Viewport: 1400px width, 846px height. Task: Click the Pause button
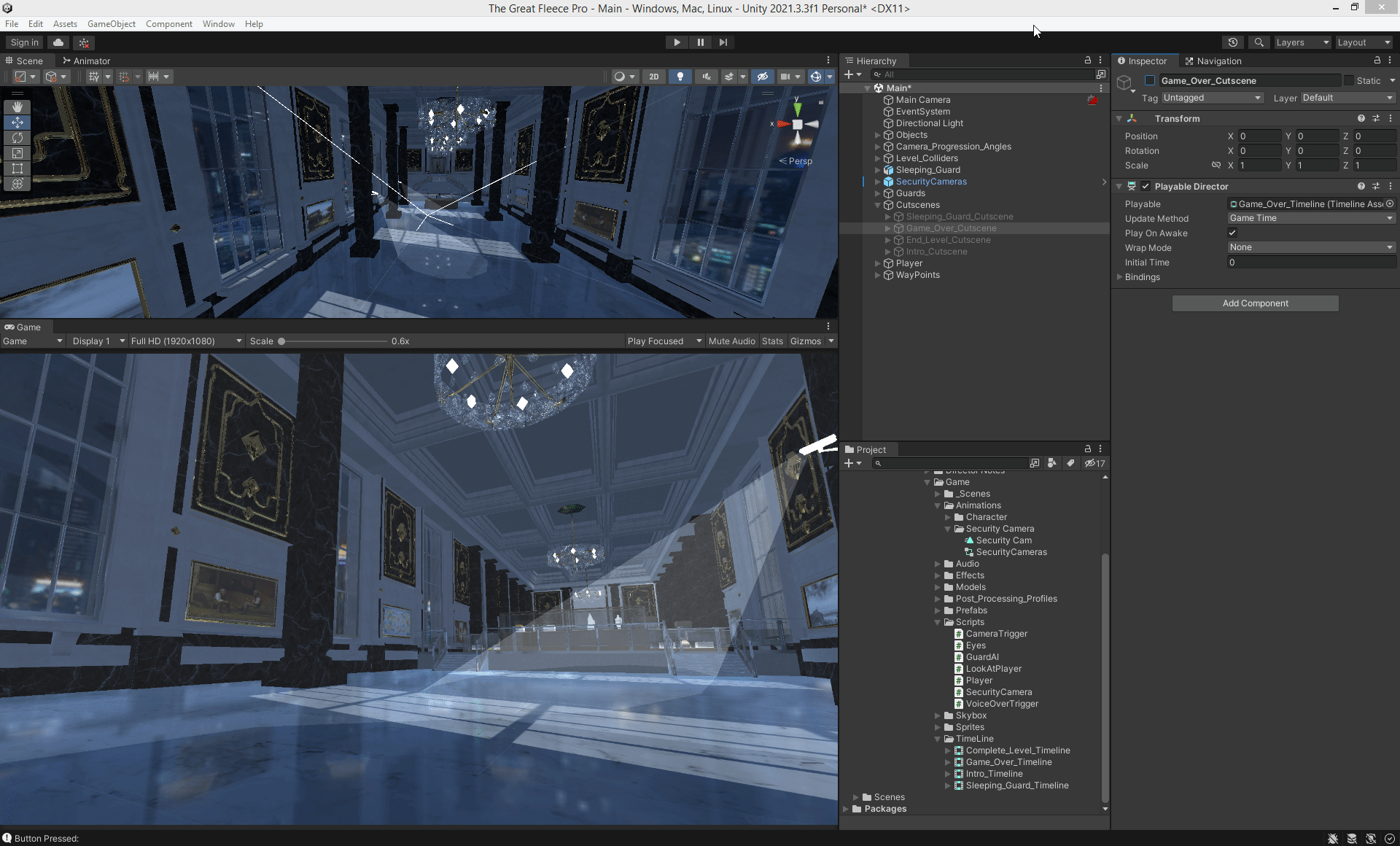click(700, 42)
